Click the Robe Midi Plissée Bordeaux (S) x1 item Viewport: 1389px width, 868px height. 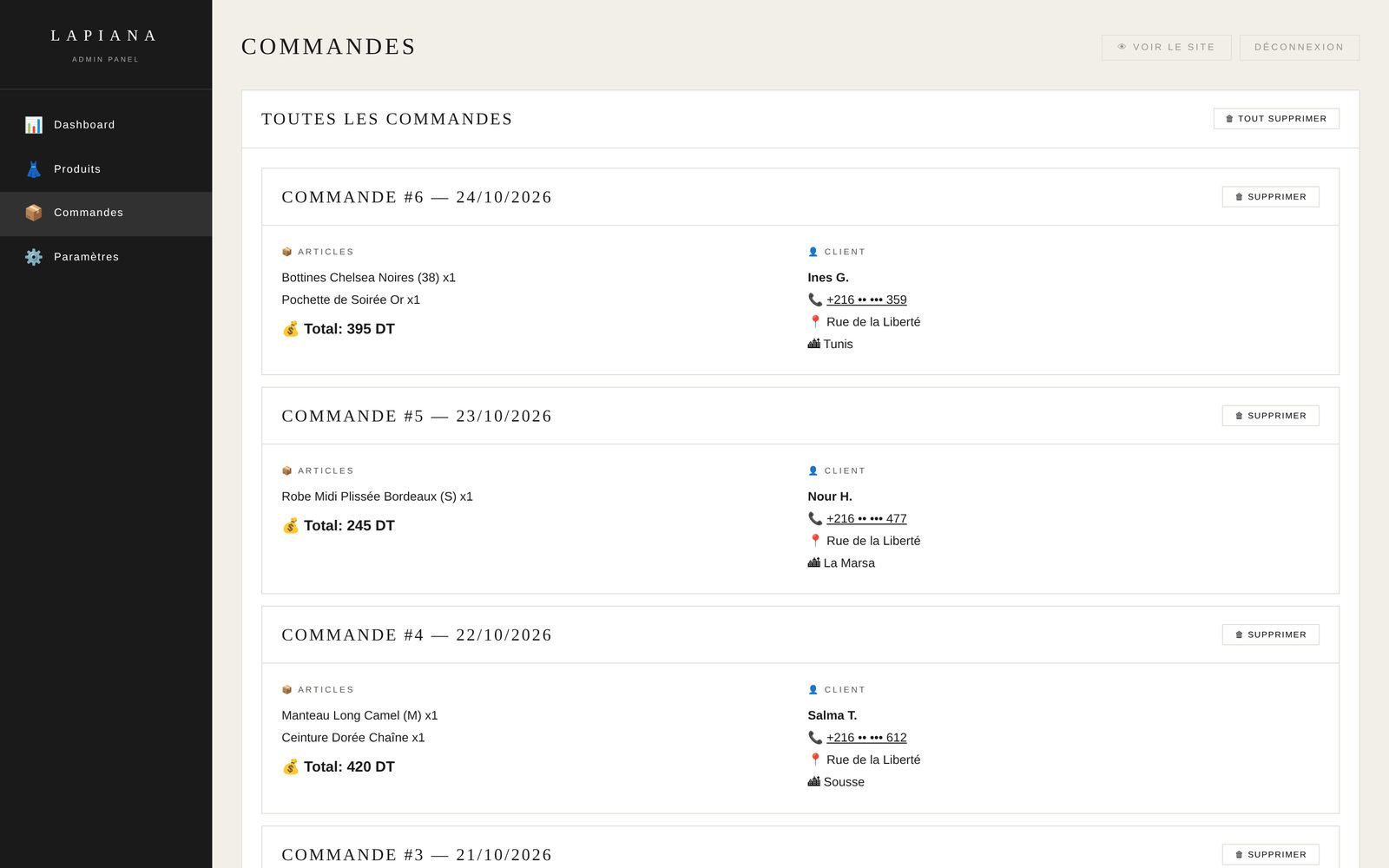tap(377, 496)
